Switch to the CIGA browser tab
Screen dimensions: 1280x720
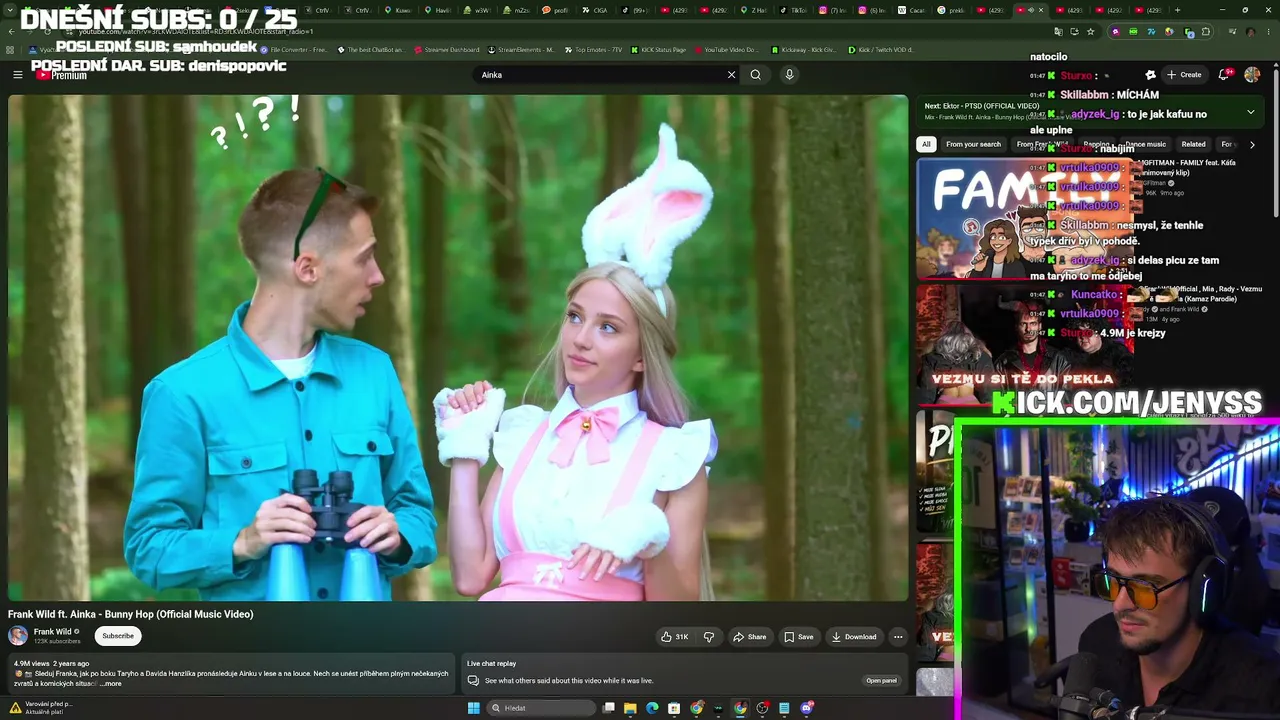click(593, 10)
